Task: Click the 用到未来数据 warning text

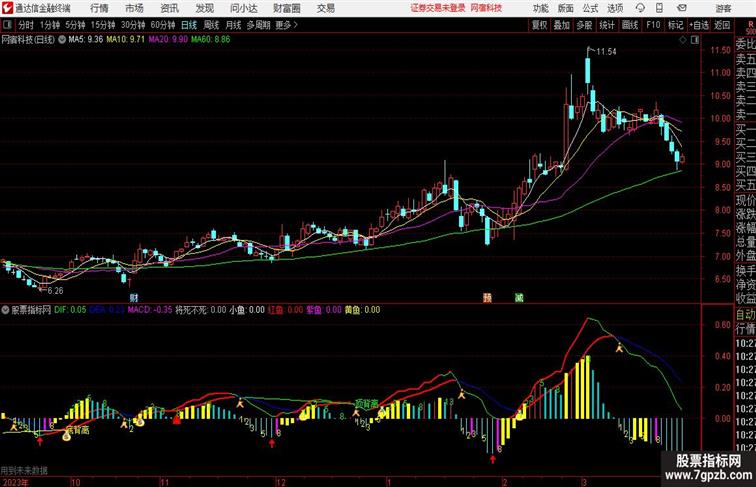Action: [x=24, y=470]
